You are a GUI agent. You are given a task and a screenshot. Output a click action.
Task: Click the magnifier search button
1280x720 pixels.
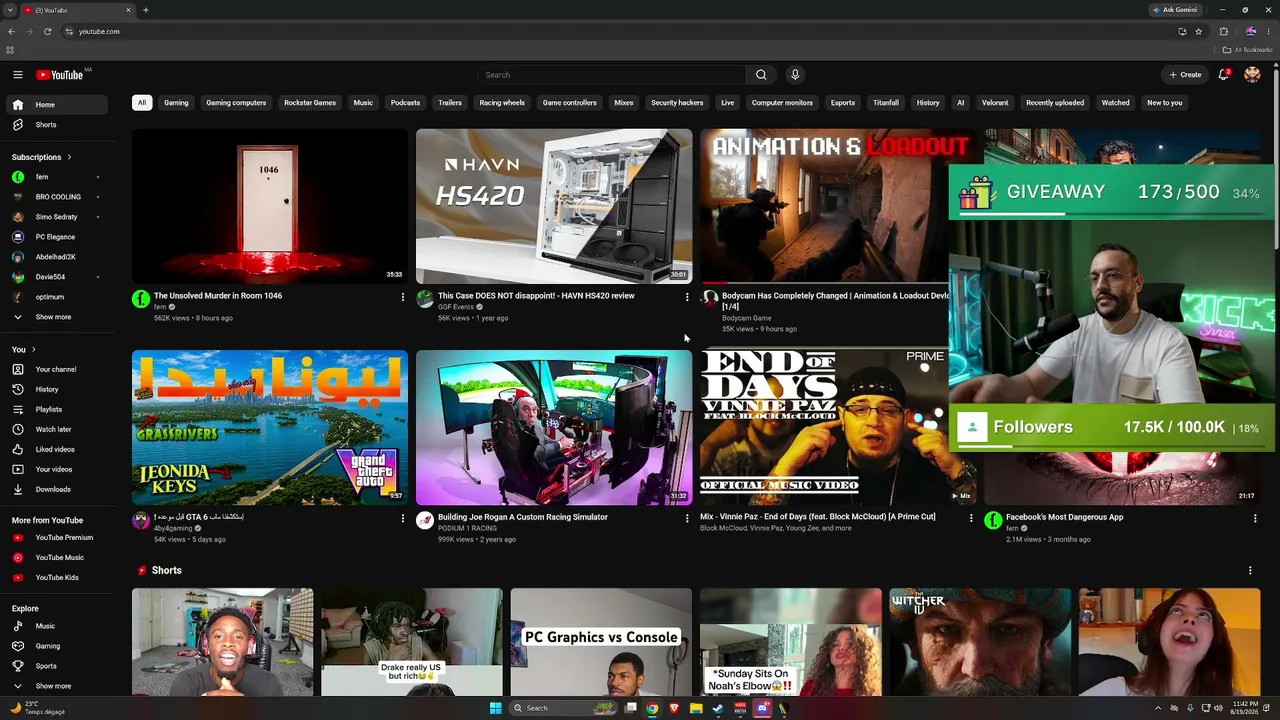pyautogui.click(x=761, y=75)
